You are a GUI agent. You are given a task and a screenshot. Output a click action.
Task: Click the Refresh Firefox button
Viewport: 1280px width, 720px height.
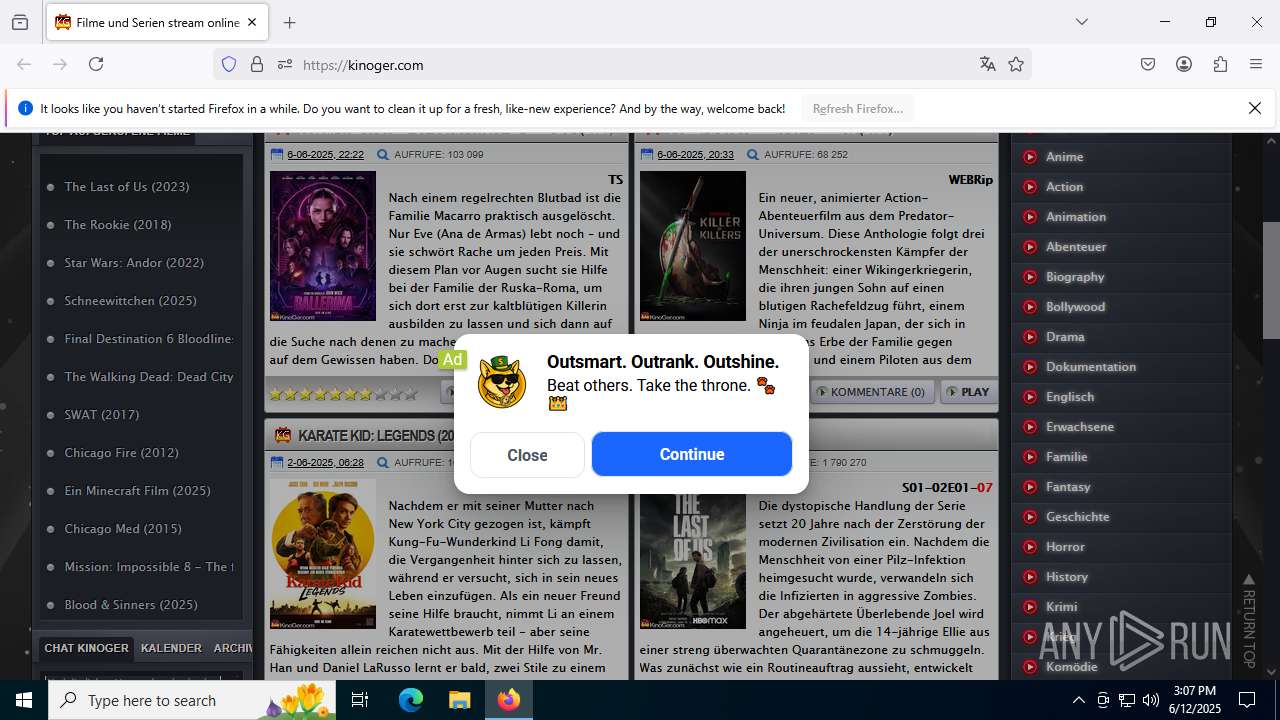(858, 108)
